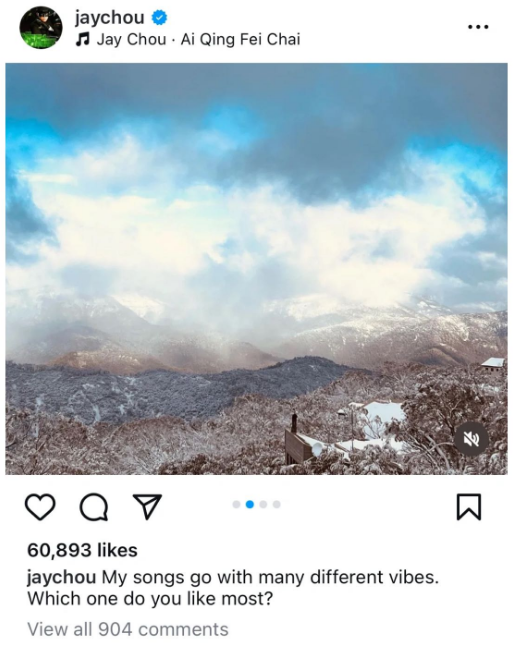The image size is (519, 649).
Task: Go to the third carousel dot
Action: [263, 504]
